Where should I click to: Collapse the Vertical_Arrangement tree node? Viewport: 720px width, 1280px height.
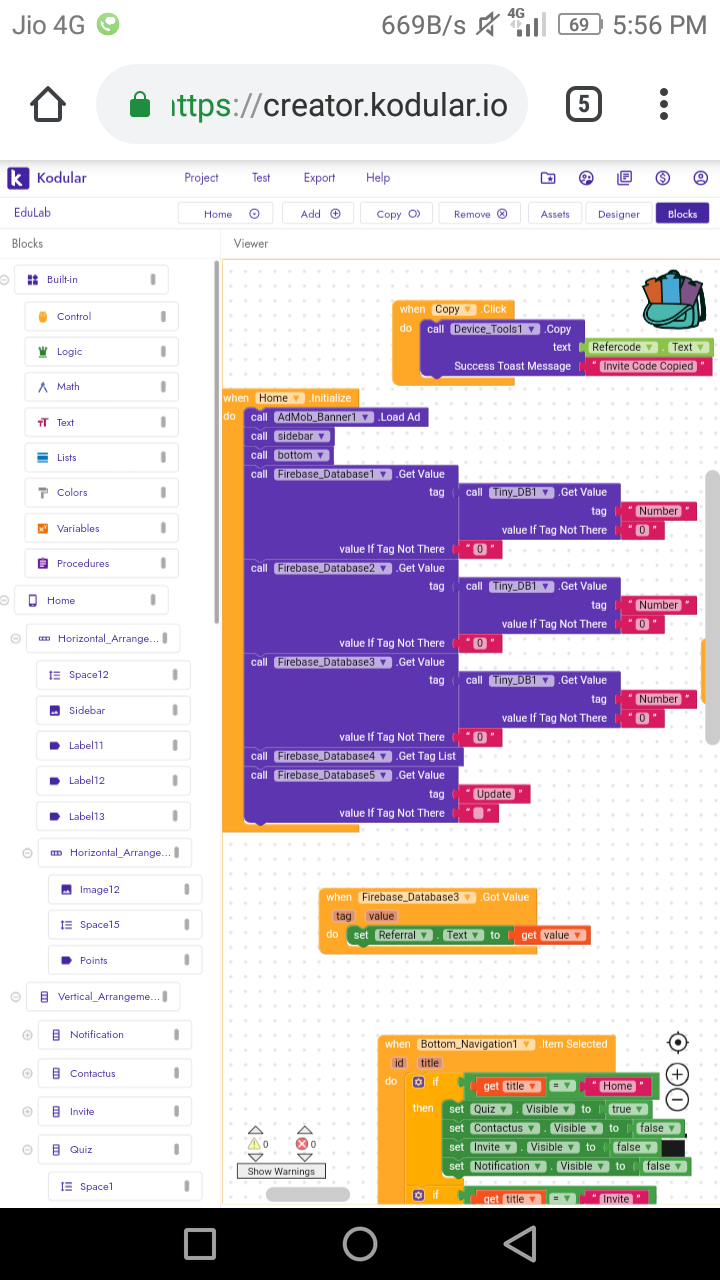click(15, 997)
